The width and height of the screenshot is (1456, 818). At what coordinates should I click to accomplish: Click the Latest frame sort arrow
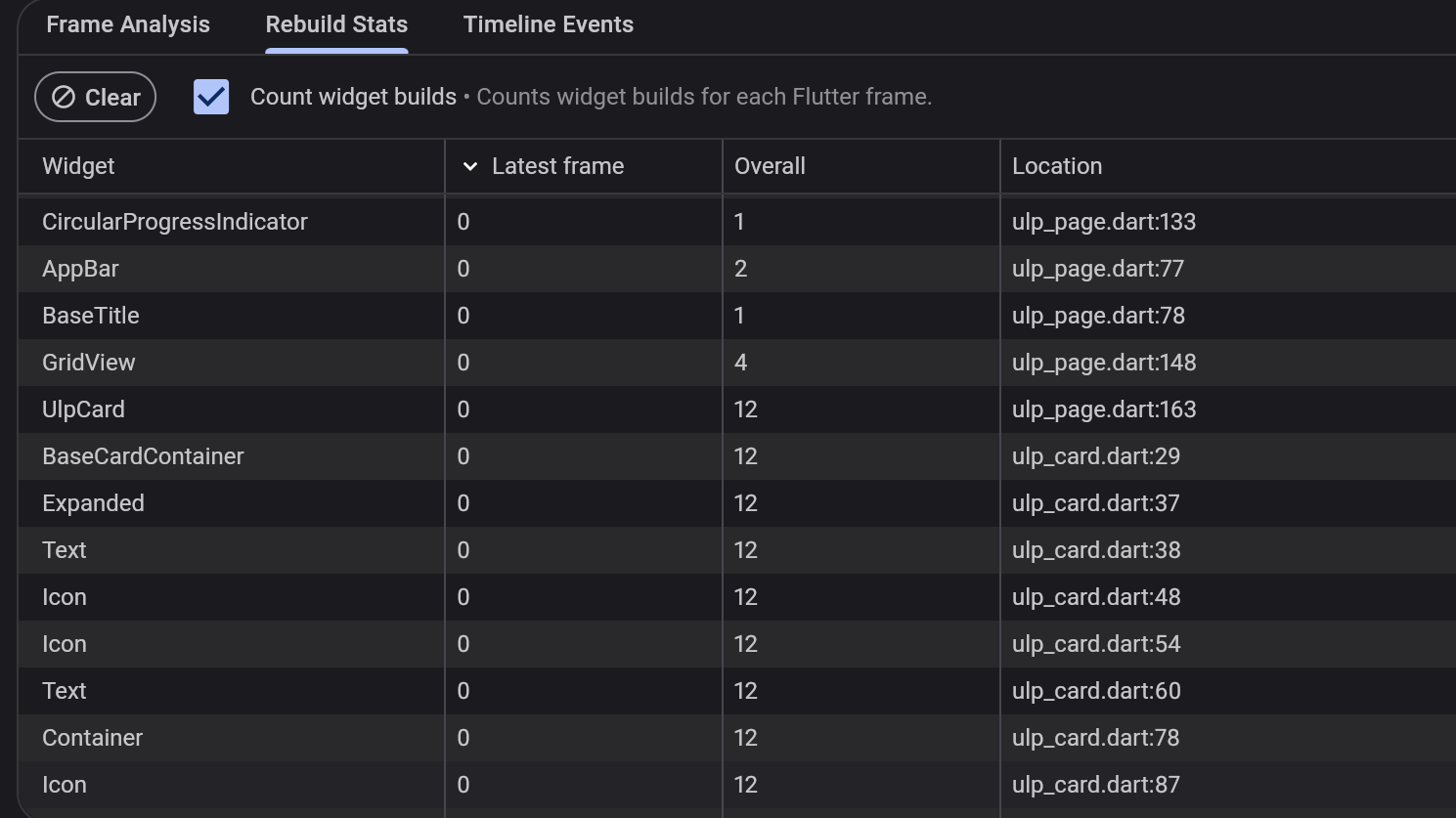(x=470, y=166)
